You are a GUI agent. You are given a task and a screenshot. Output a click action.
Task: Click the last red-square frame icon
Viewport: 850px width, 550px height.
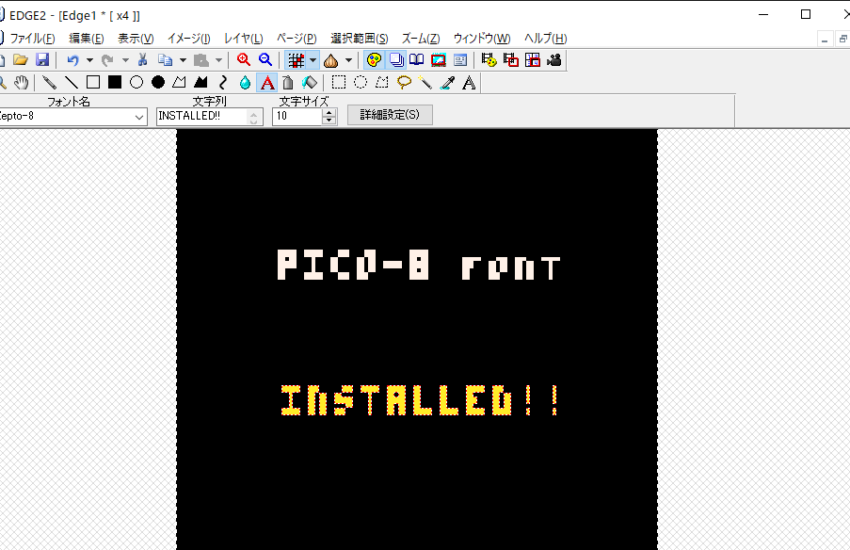tap(532, 60)
